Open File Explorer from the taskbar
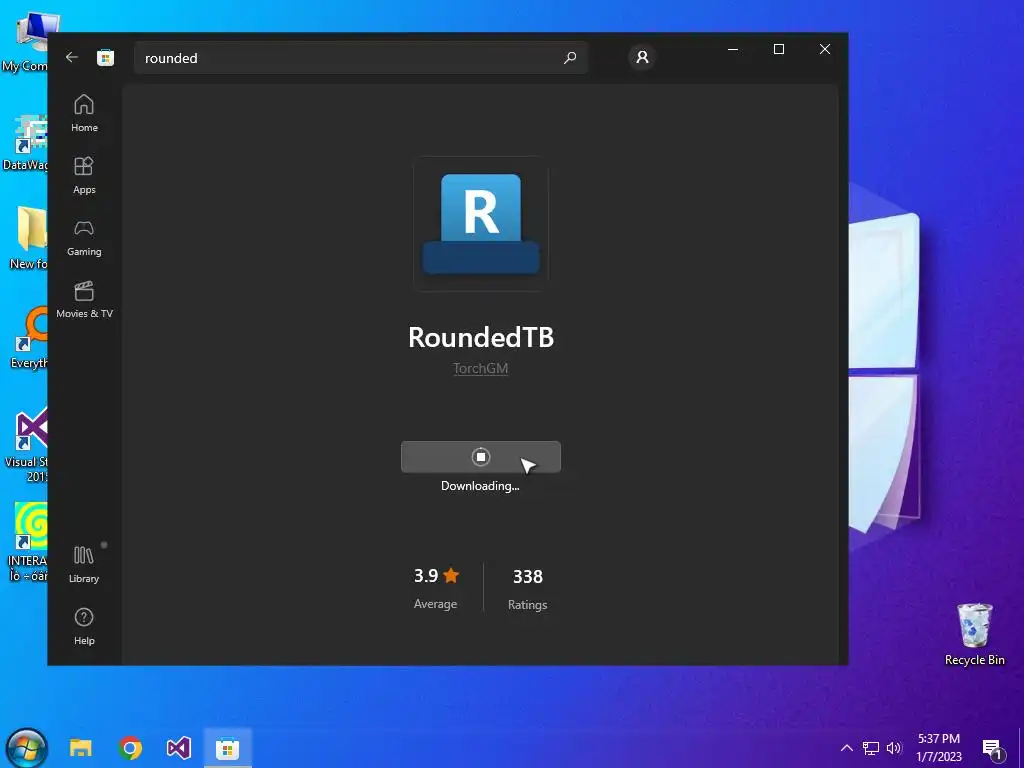 click(x=81, y=748)
